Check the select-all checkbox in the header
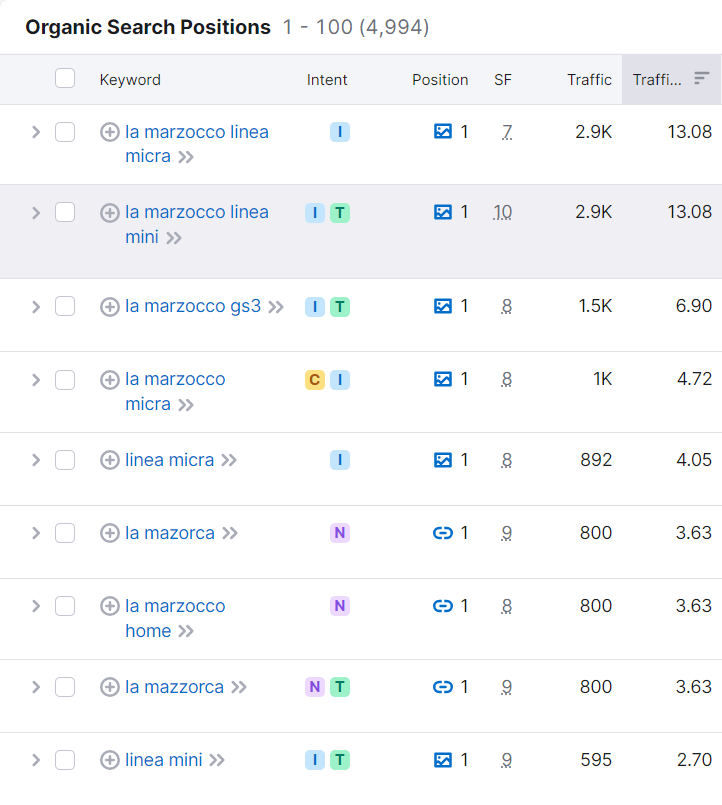The height and width of the screenshot is (805, 722). click(x=65, y=79)
